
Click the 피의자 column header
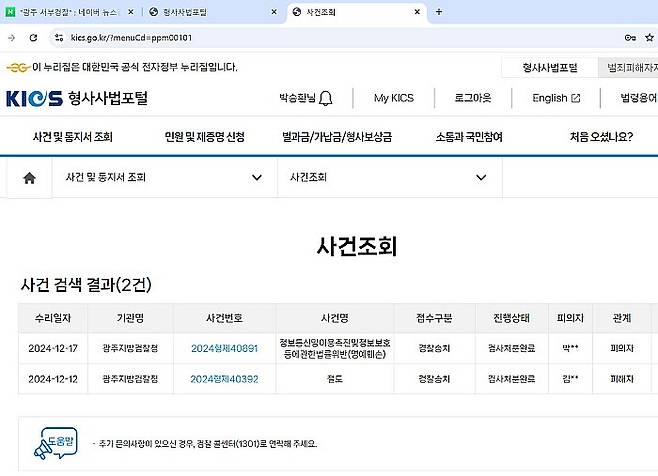point(570,318)
